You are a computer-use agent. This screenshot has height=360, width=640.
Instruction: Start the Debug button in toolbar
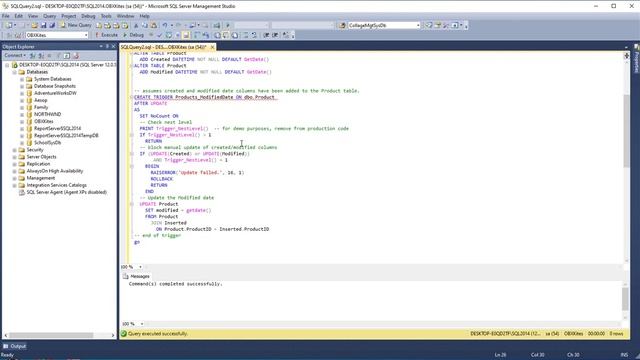(x=133, y=35)
